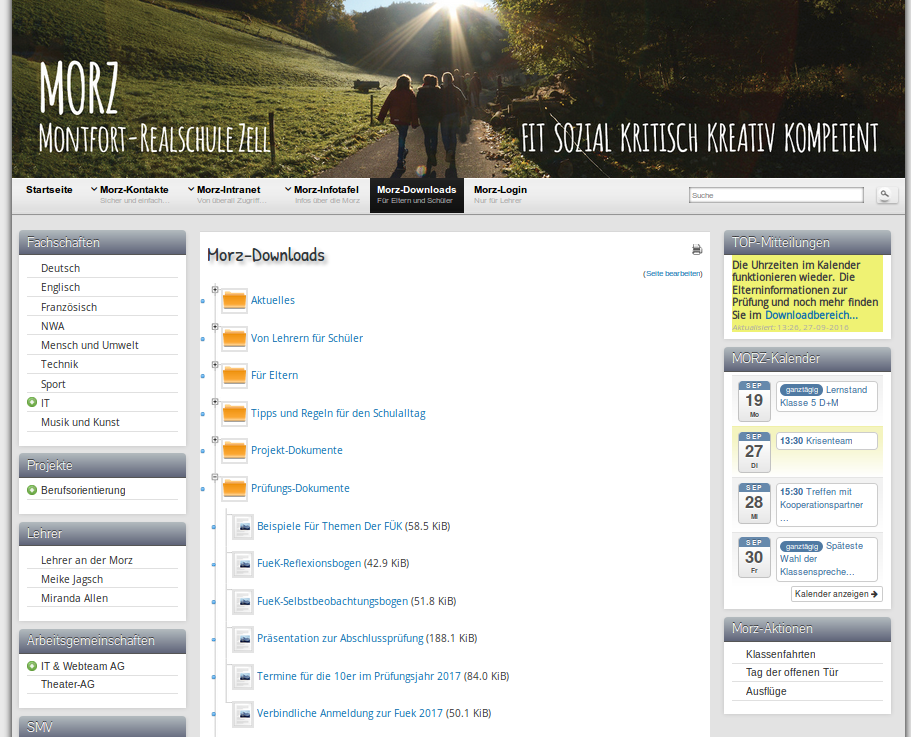Open the Morz-Login menu item

[x=500, y=195]
